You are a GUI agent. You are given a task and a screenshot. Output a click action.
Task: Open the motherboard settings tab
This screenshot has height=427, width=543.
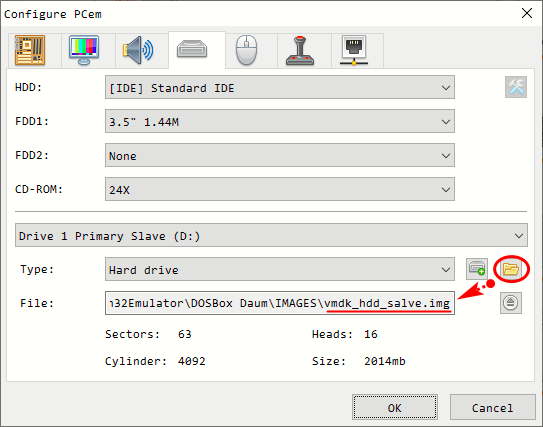coord(30,50)
